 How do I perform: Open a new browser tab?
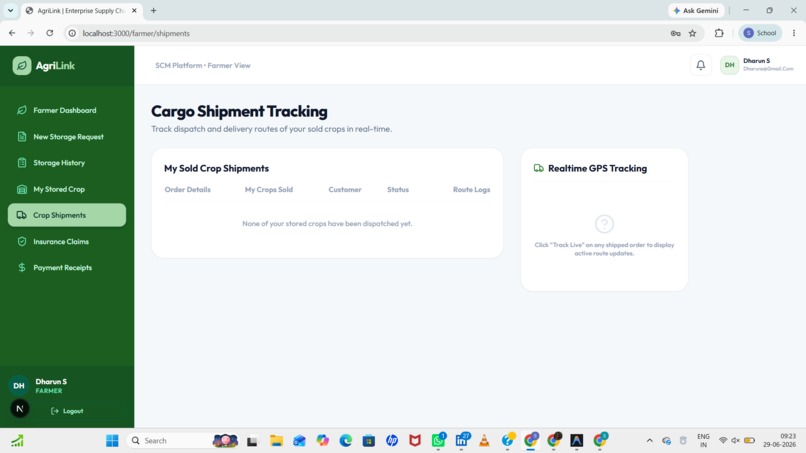coord(153,10)
